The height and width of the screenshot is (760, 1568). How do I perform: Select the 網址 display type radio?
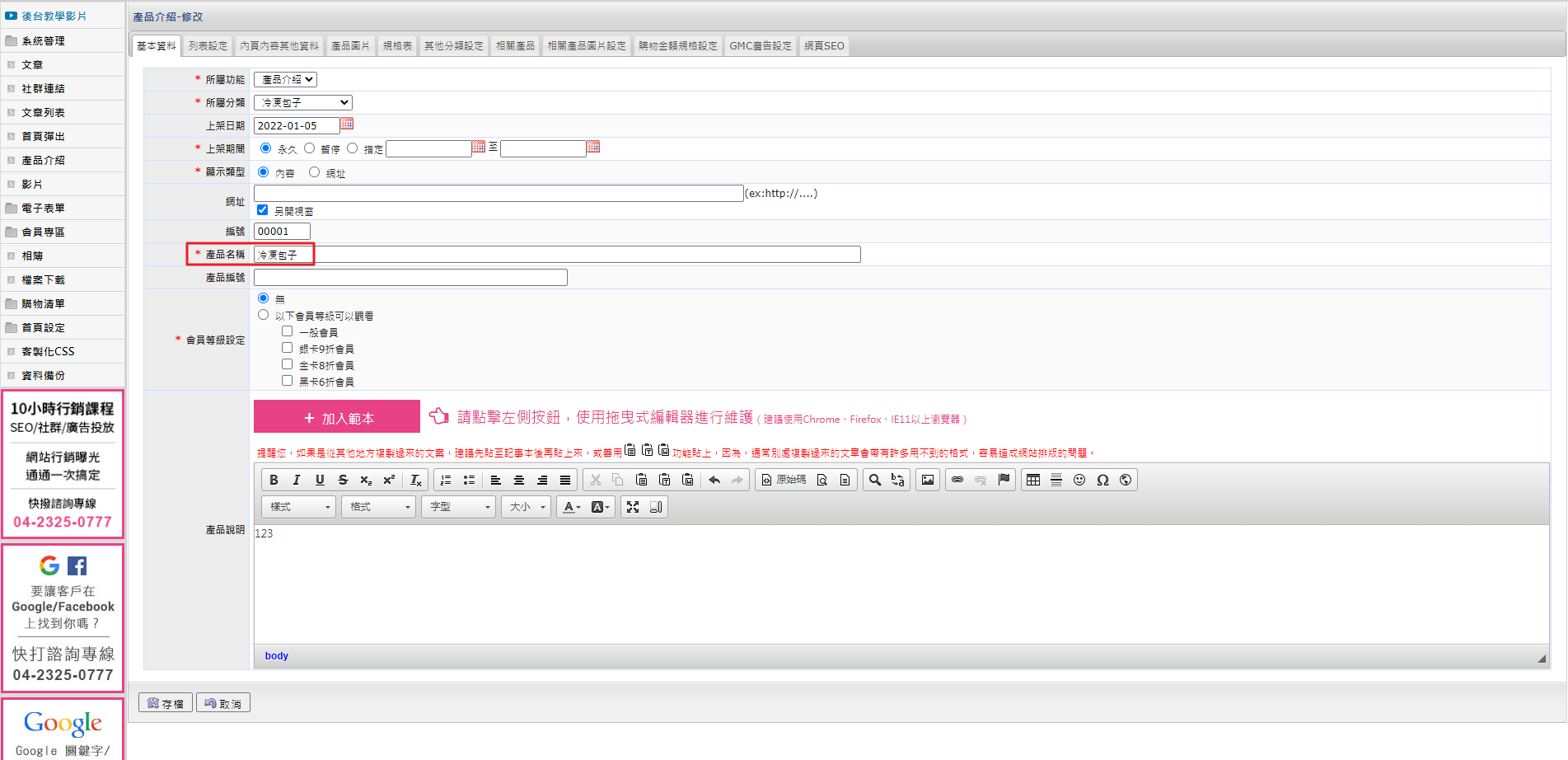[x=314, y=172]
